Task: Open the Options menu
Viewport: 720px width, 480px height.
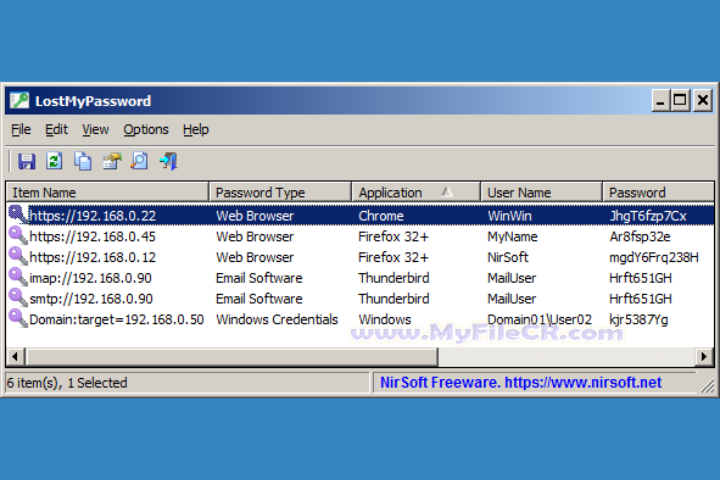Action: click(x=146, y=130)
